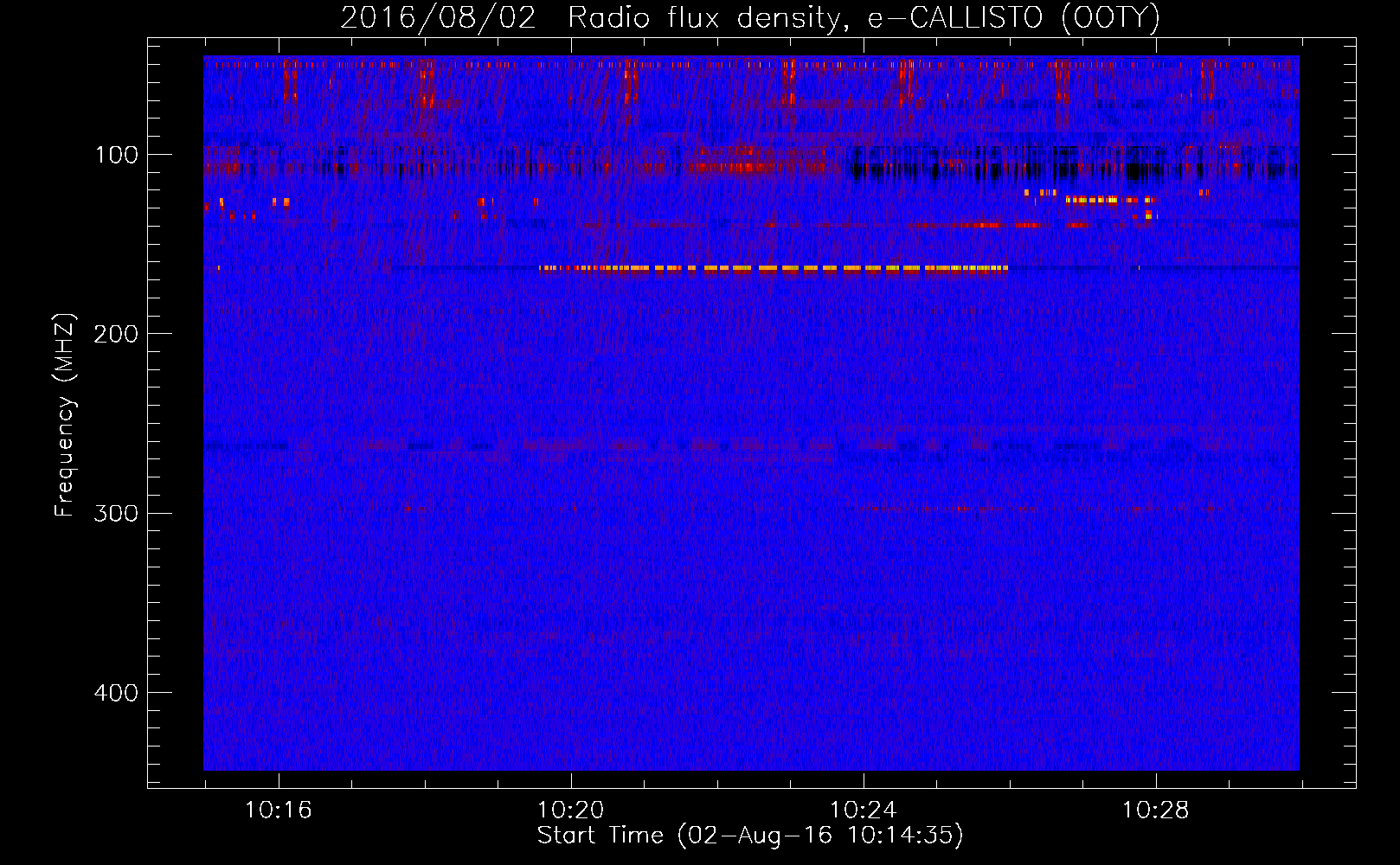Click the "Start Time (02-Aug-16 10:14:35)" axis label
This screenshot has height=865, width=1400.
pyautogui.click(x=750, y=836)
